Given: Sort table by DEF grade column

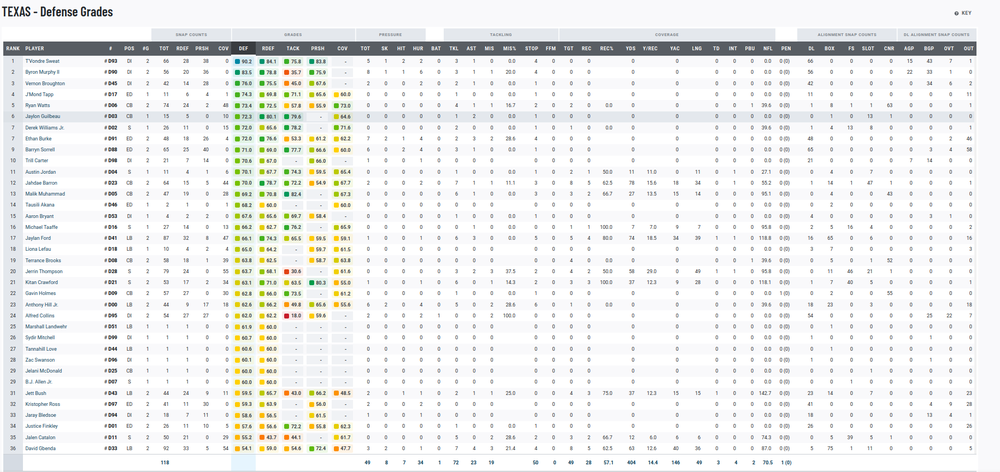Looking at the screenshot, I should click(245, 47).
